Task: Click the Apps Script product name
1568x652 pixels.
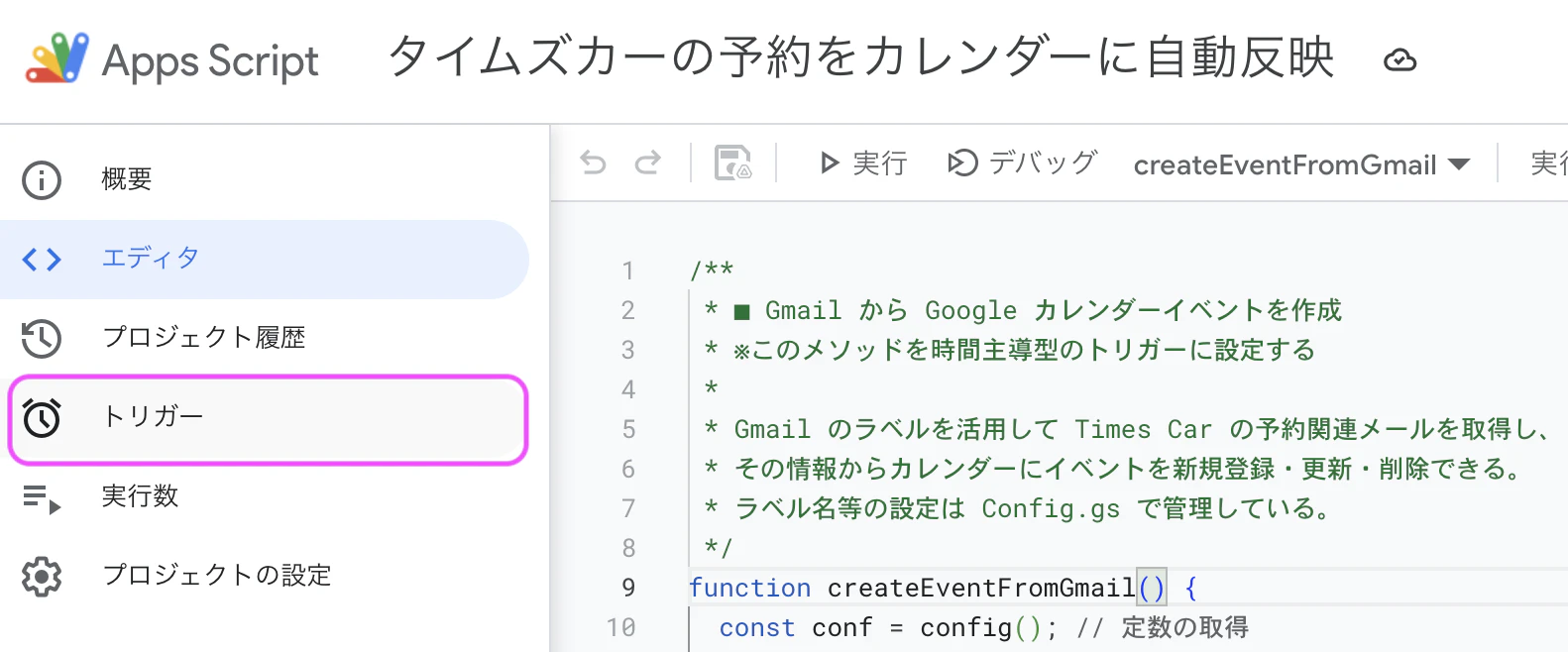Action: (x=210, y=61)
